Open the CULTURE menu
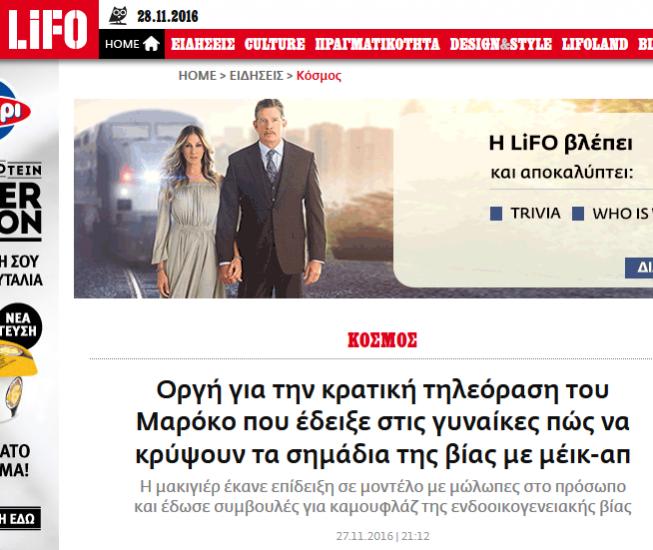The width and height of the screenshot is (653, 550). point(274,44)
